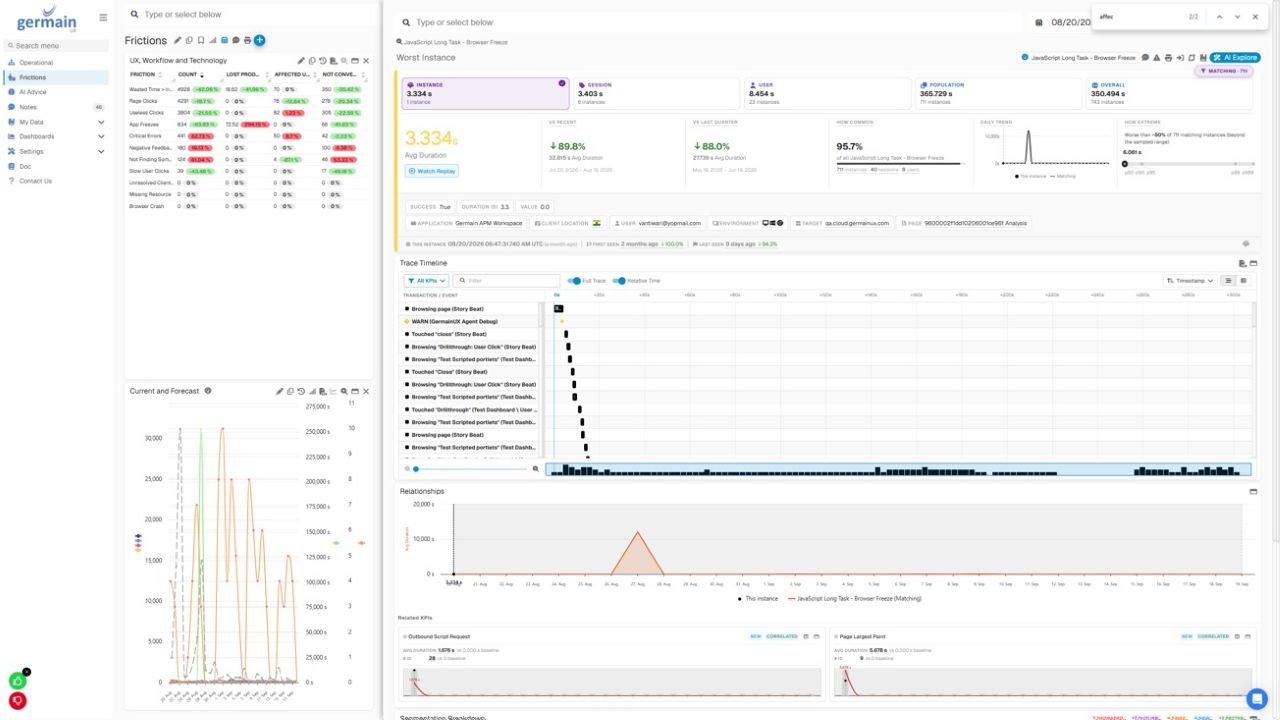Open history icon in UX, Workflow and Technology portlet
This screenshot has height=720, width=1280.
(322, 61)
